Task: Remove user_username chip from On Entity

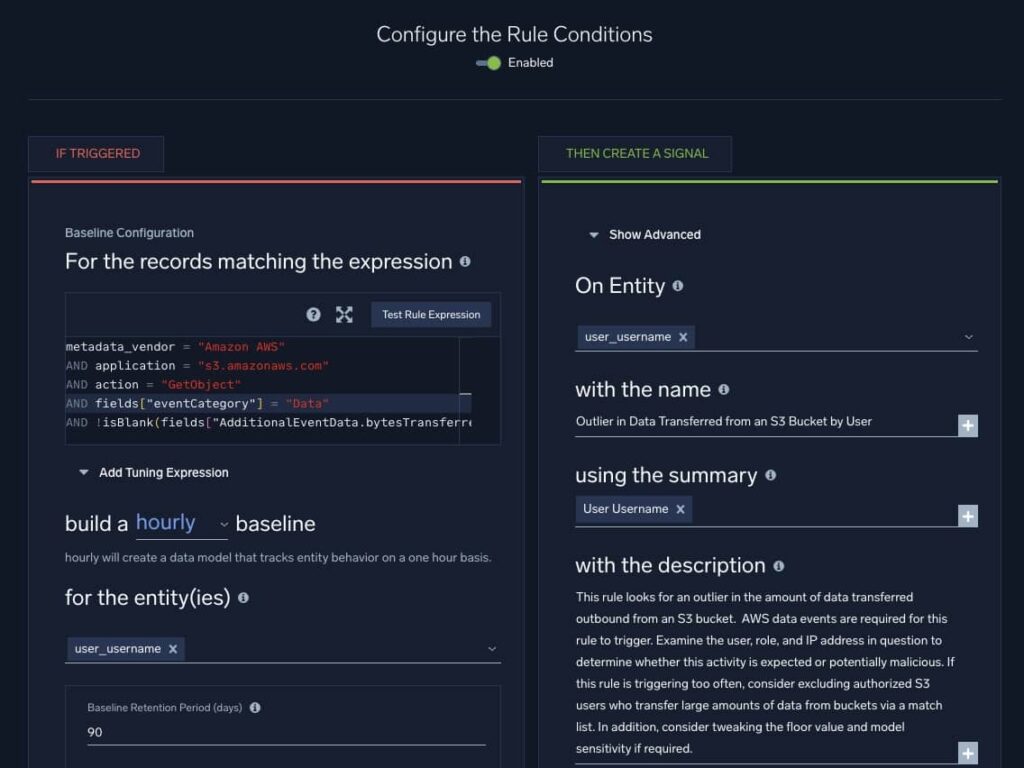Action: (x=683, y=337)
